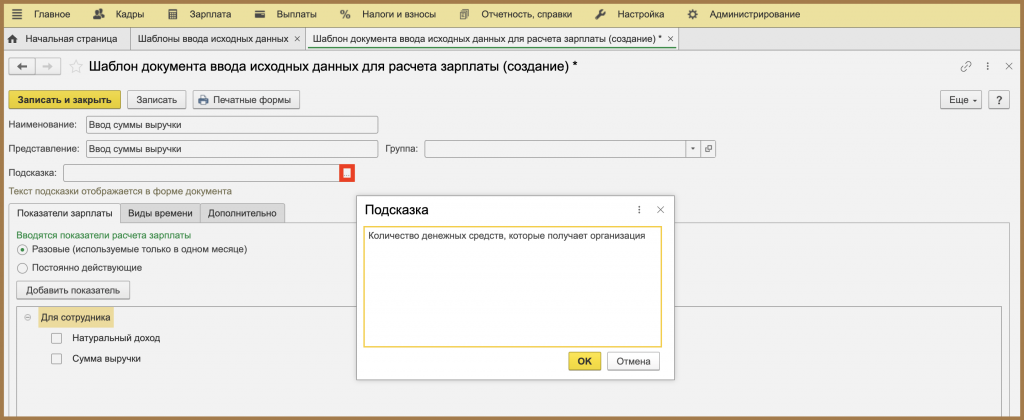Open Печатные формы
Image resolution: width=1024 pixels, height=420 pixels.
click(x=246, y=100)
